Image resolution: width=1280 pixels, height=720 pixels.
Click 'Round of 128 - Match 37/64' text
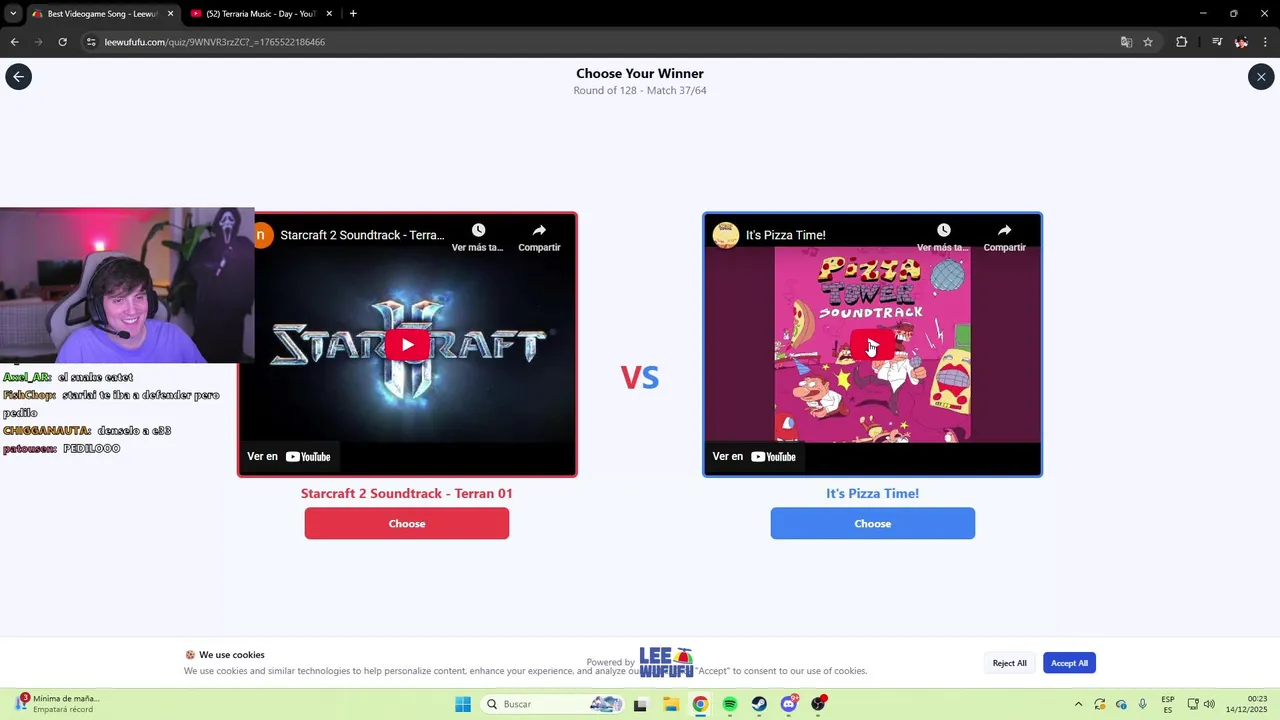click(640, 90)
